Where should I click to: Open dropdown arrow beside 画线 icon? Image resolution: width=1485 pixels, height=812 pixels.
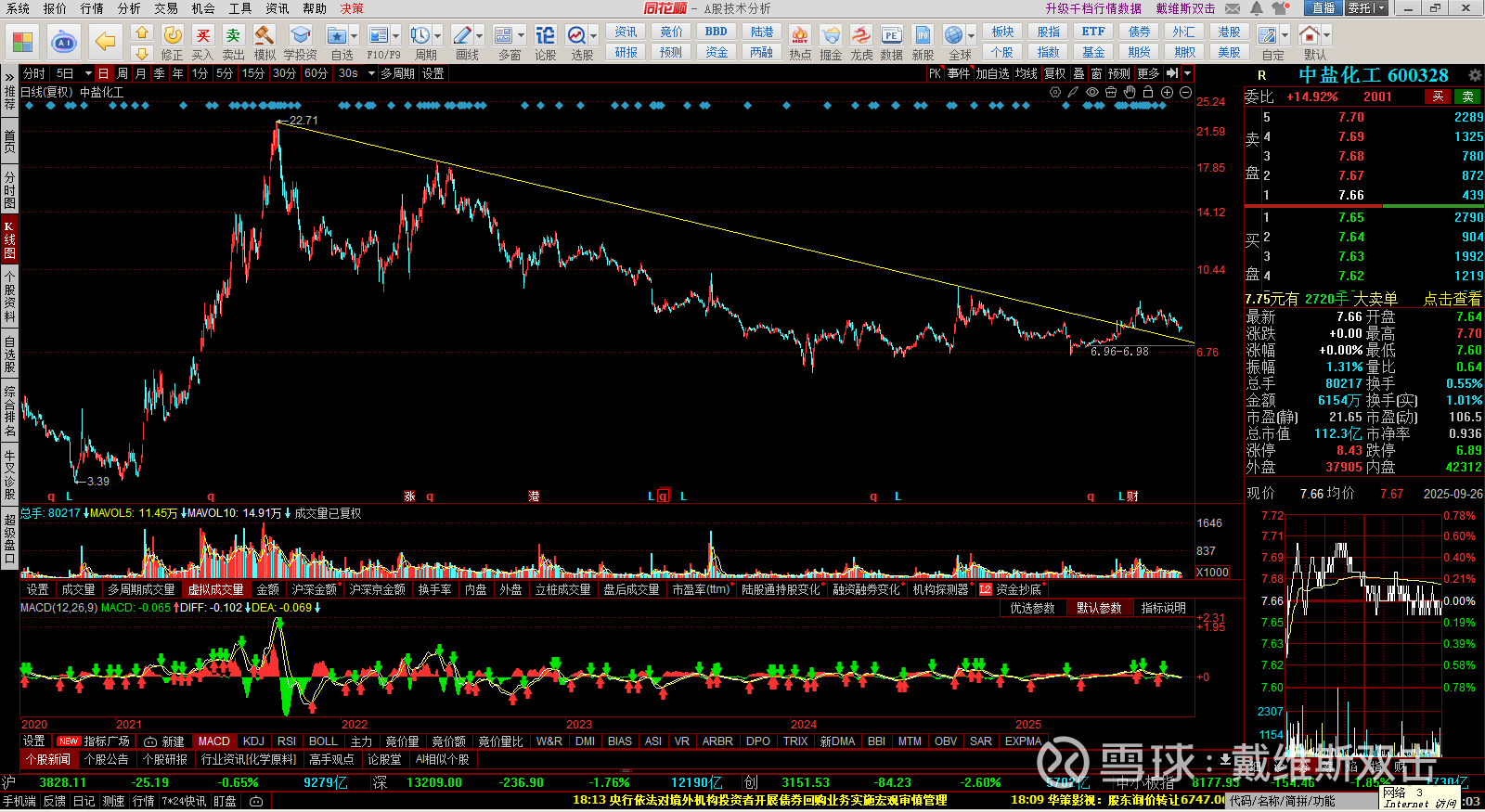point(480,36)
